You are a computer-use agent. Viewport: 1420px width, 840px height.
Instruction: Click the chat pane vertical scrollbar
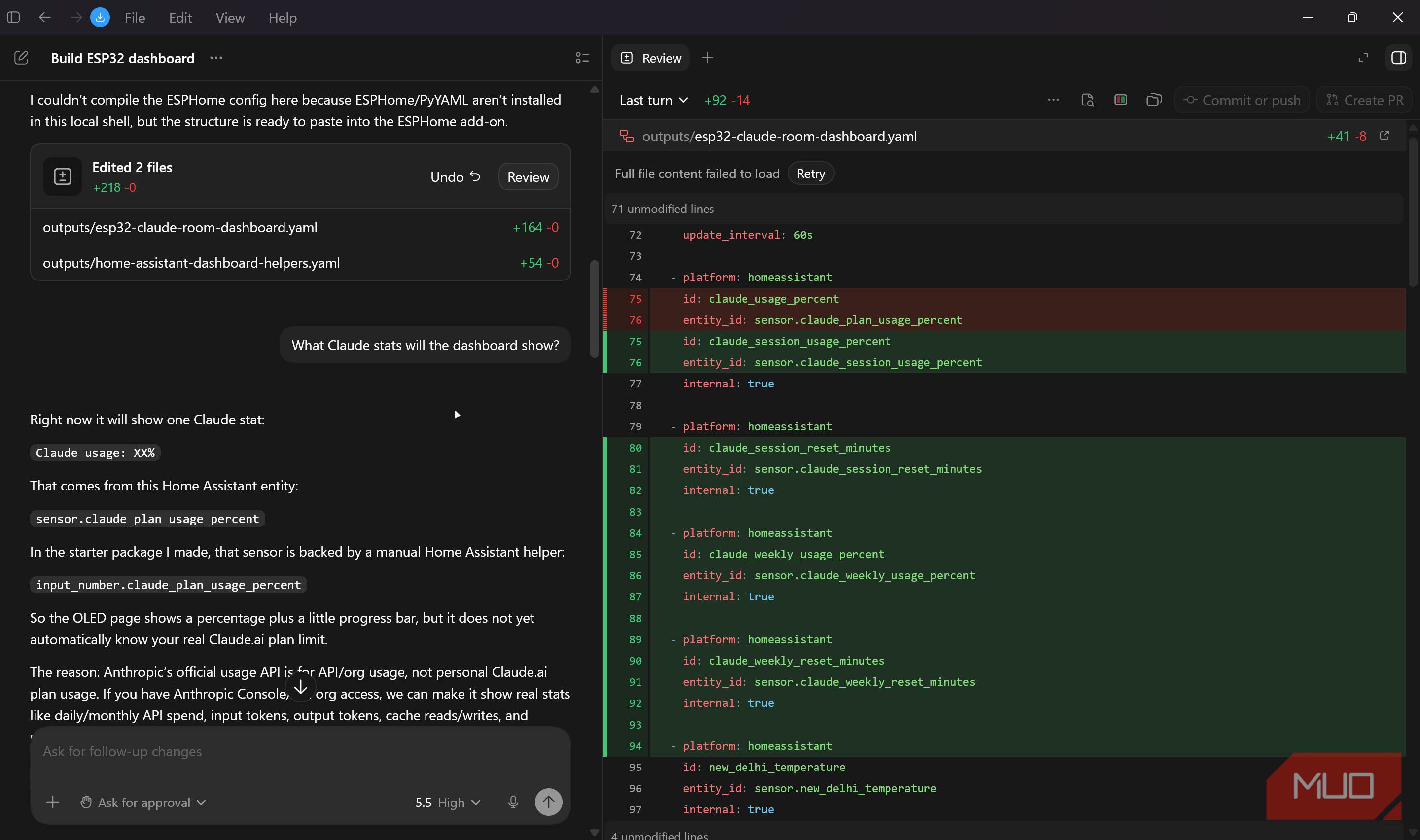click(594, 309)
